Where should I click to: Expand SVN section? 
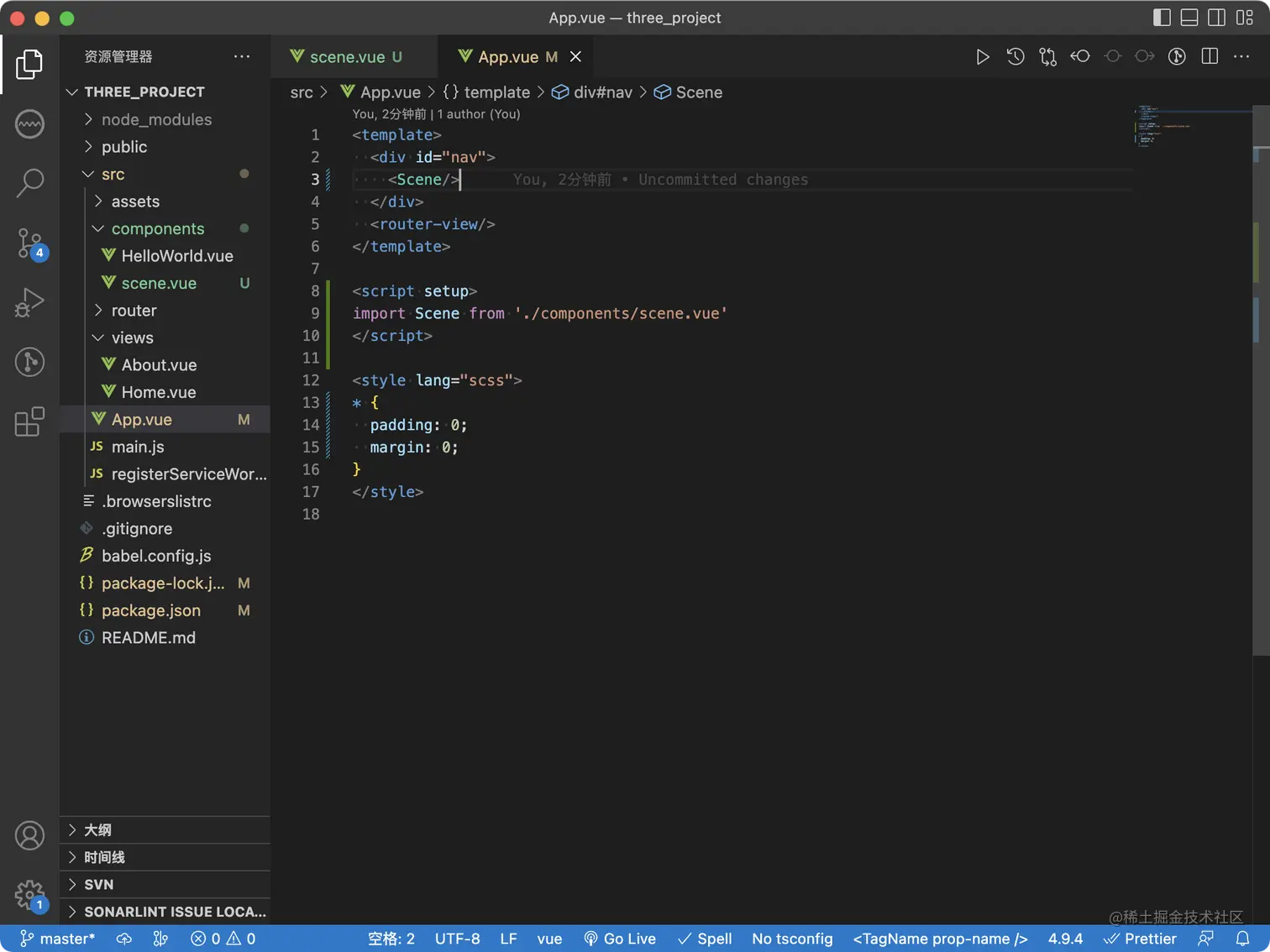165,884
